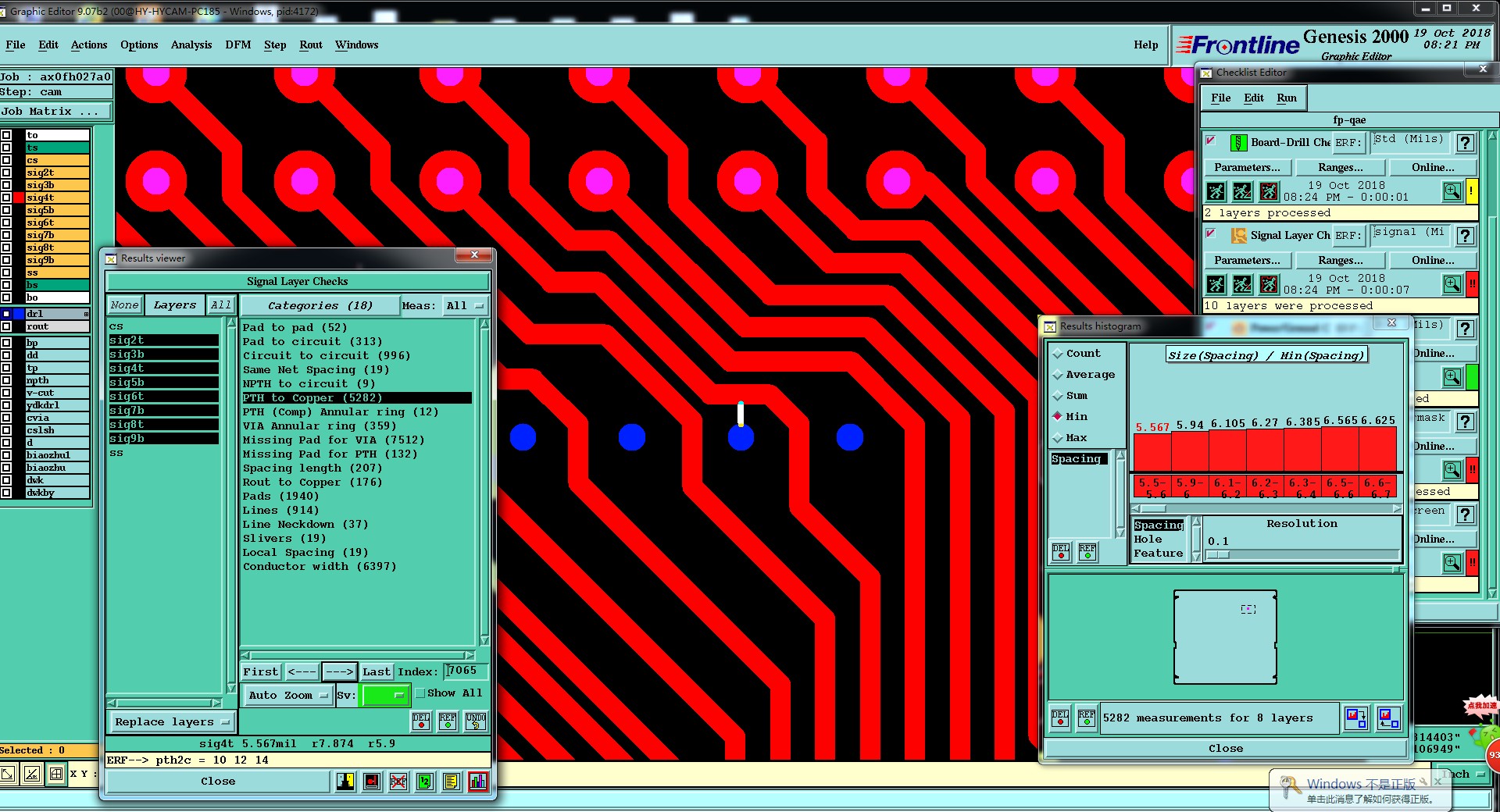Open Meas: All dropdown in Results viewer
This screenshot has height=812, width=1500.
(x=465, y=306)
